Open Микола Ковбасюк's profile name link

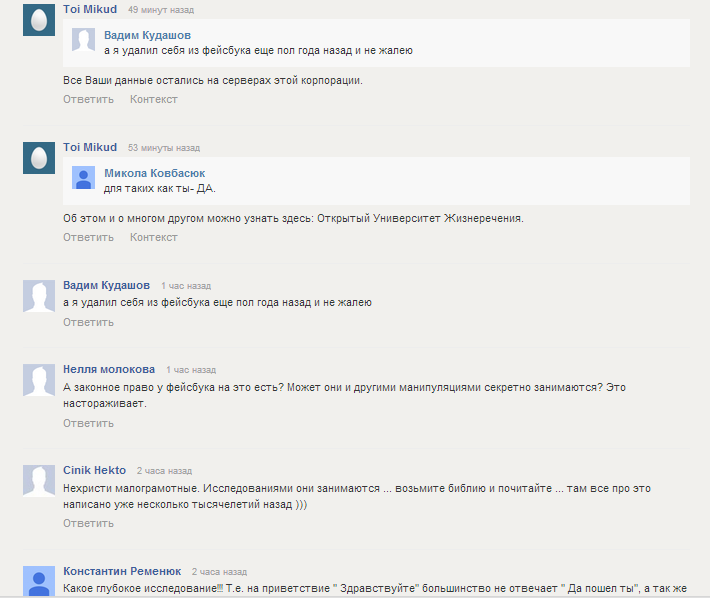click(x=154, y=173)
